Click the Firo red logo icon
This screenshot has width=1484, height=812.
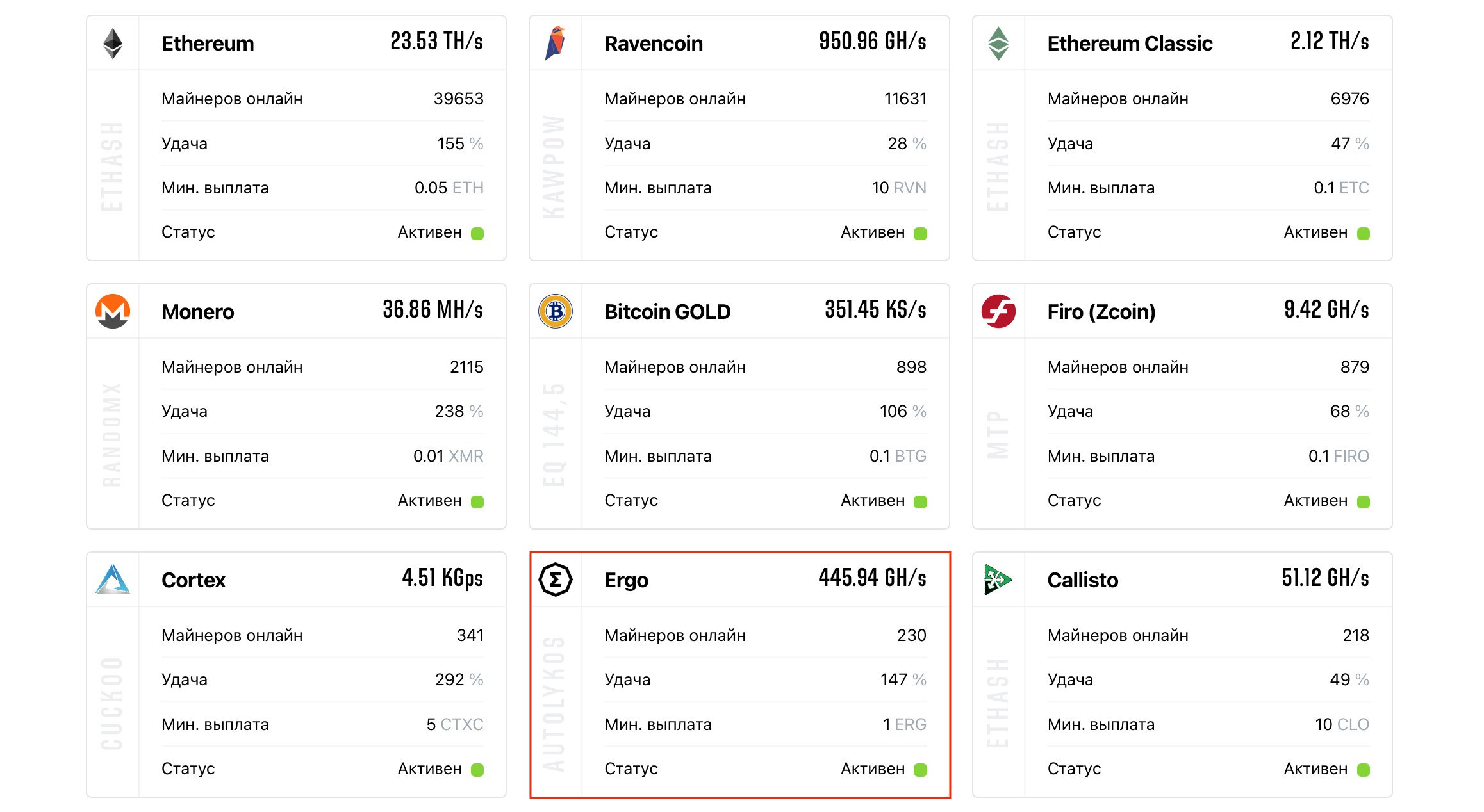pos(998,311)
